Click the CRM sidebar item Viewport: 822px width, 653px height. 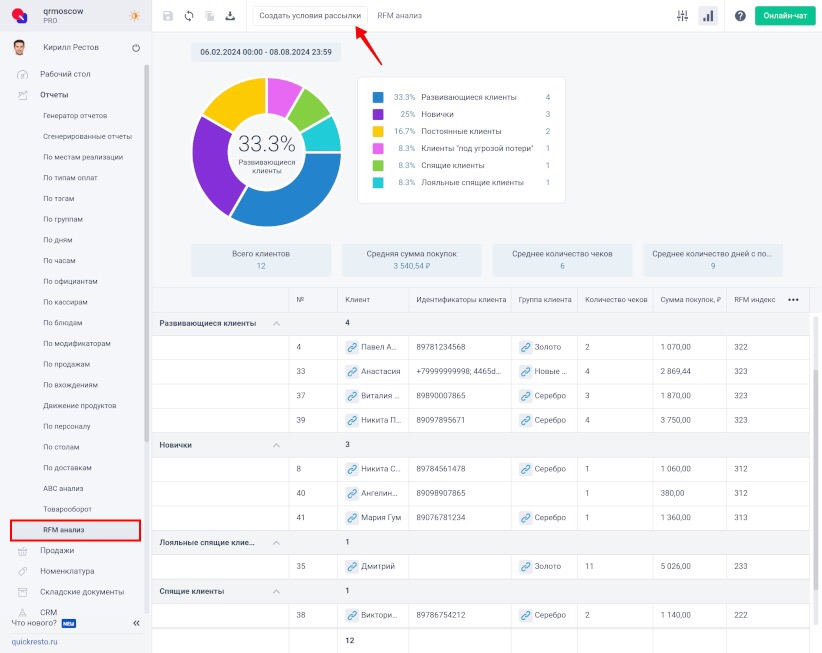48,612
